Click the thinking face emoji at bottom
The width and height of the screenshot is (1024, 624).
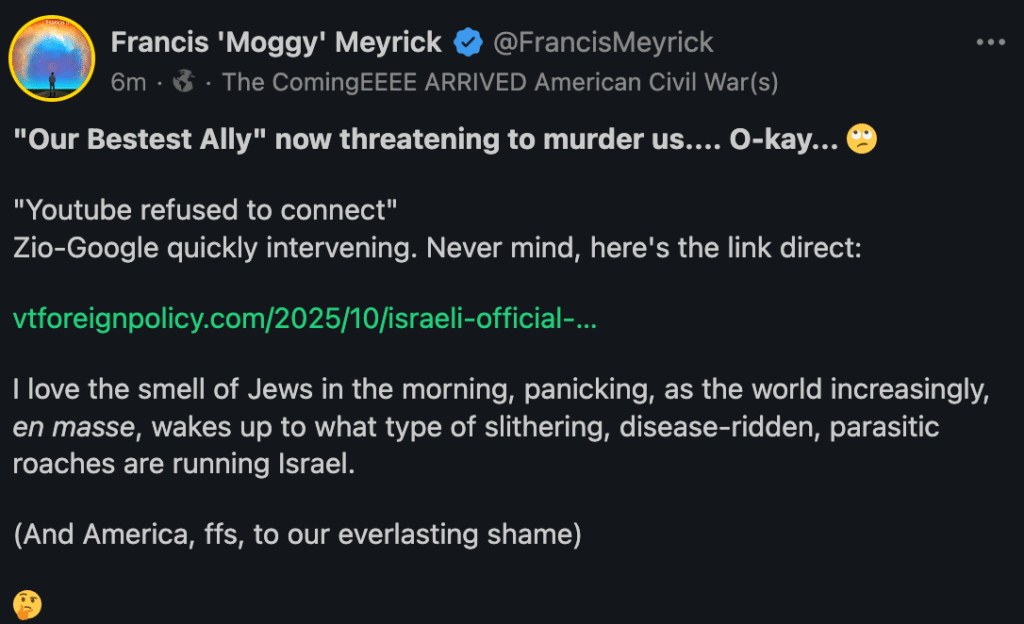pyautogui.click(x=27, y=604)
